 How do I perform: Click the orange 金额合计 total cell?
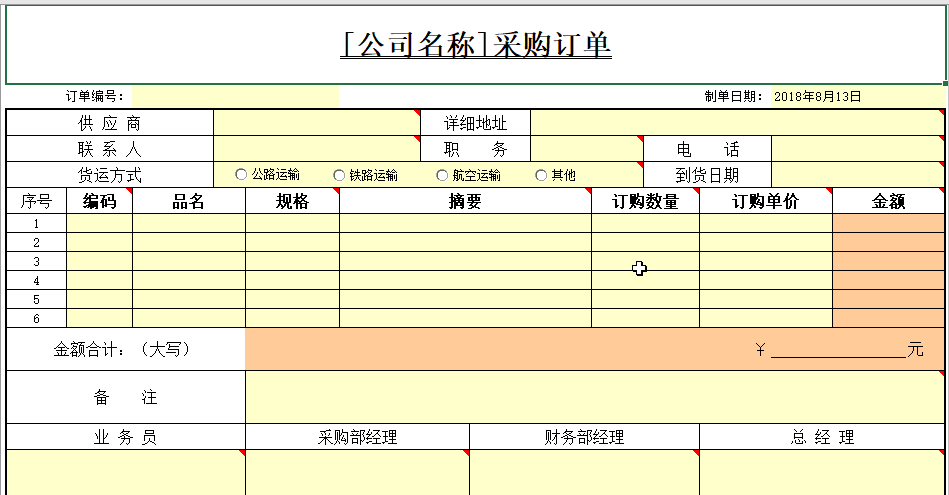pyautogui.click(x=594, y=349)
